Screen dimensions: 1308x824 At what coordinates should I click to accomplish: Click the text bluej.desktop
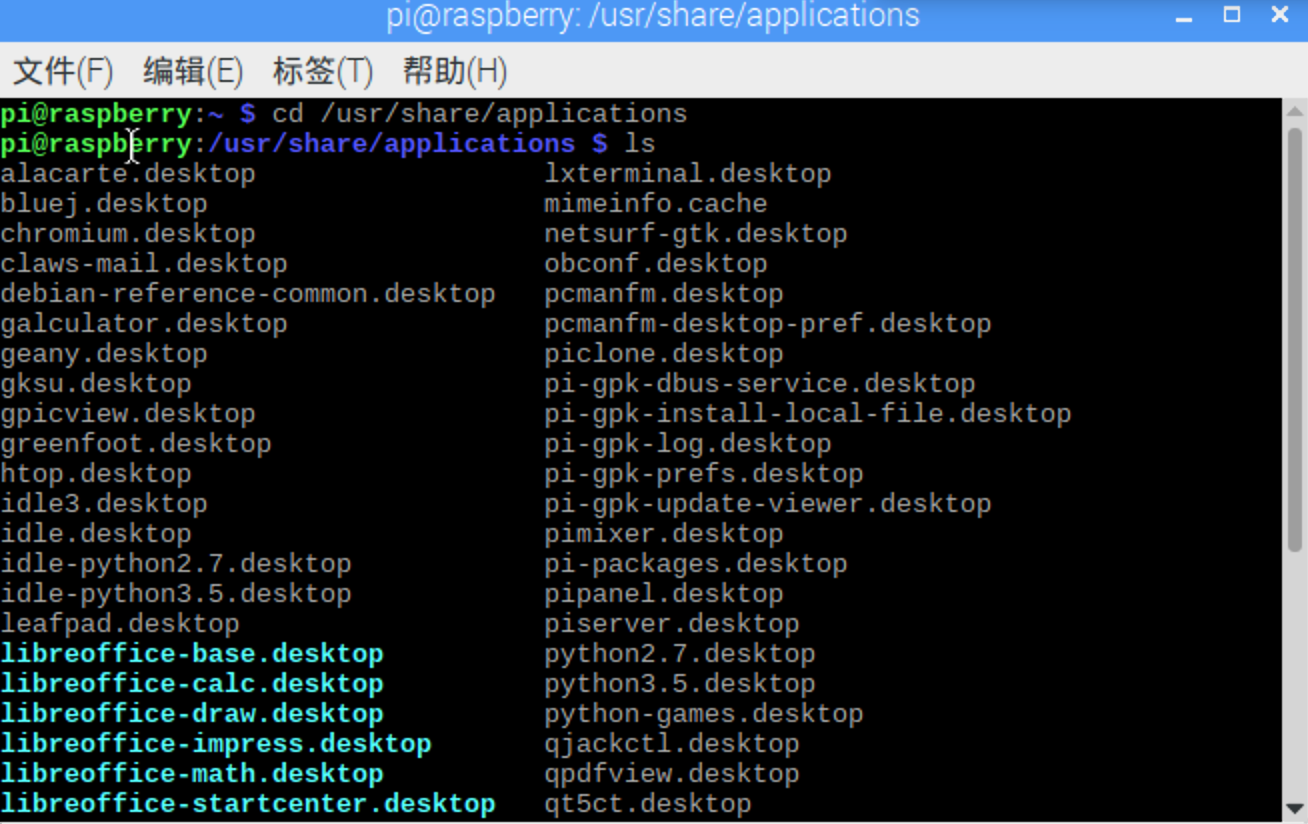104,204
